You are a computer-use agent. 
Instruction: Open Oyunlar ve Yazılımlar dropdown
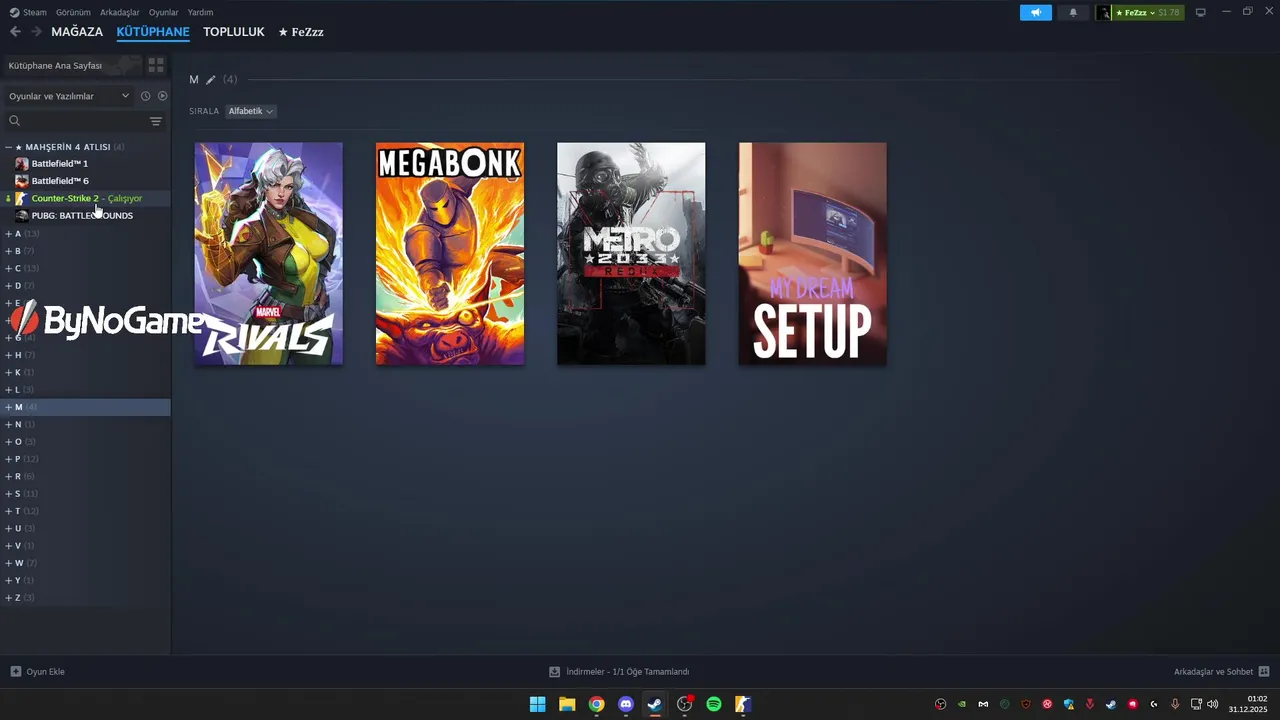coord(69,96)
